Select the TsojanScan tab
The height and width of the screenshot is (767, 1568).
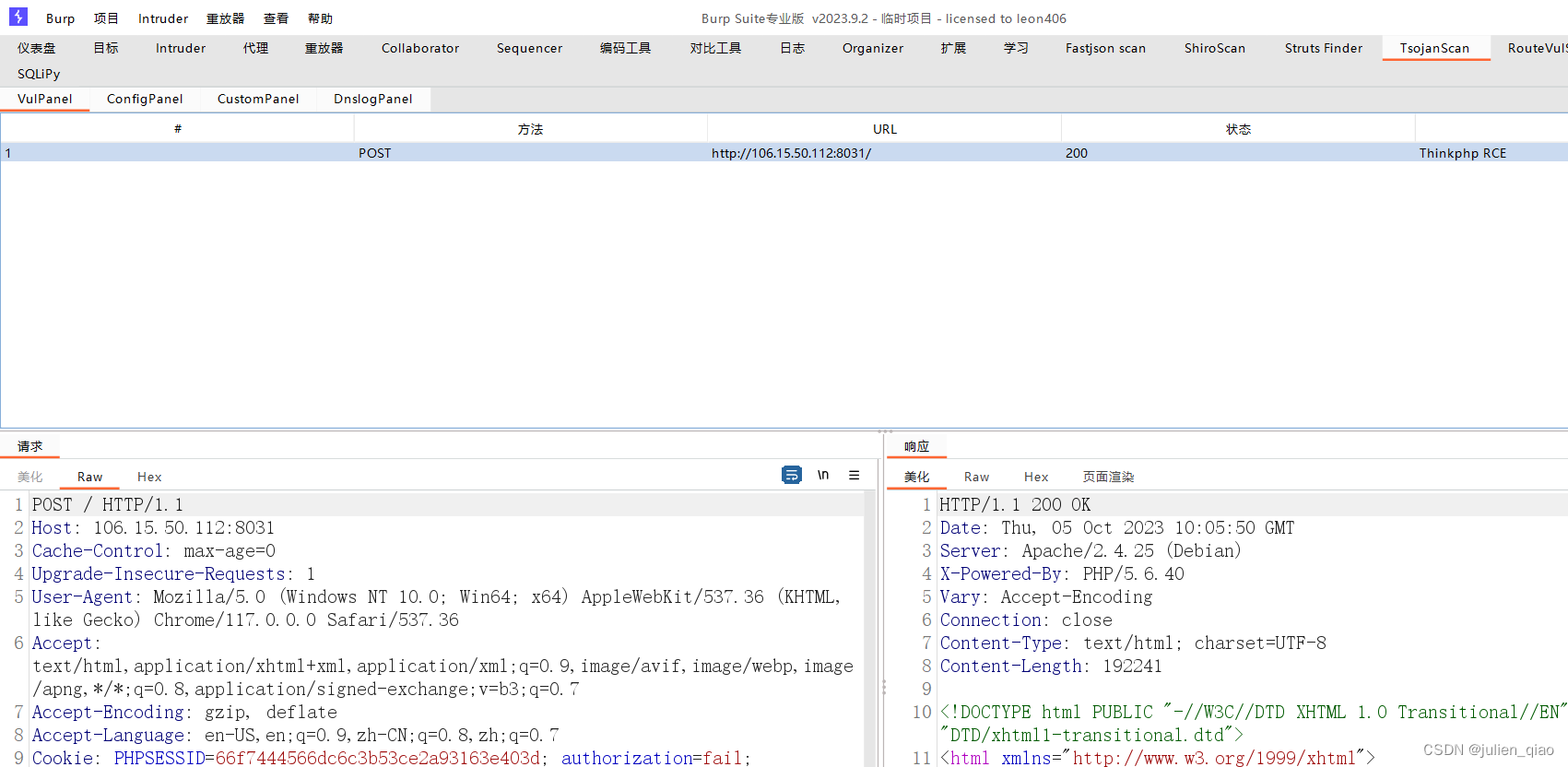[1435, 48]
